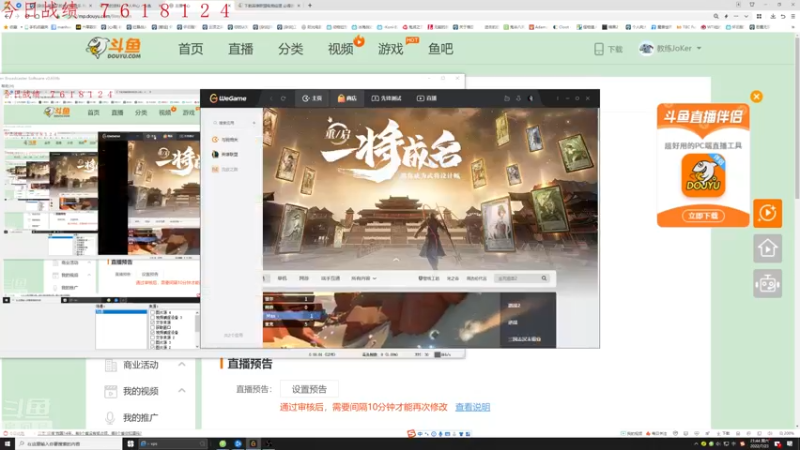Open the 分类 categories page
800x450 pixels.
[290, 49]
